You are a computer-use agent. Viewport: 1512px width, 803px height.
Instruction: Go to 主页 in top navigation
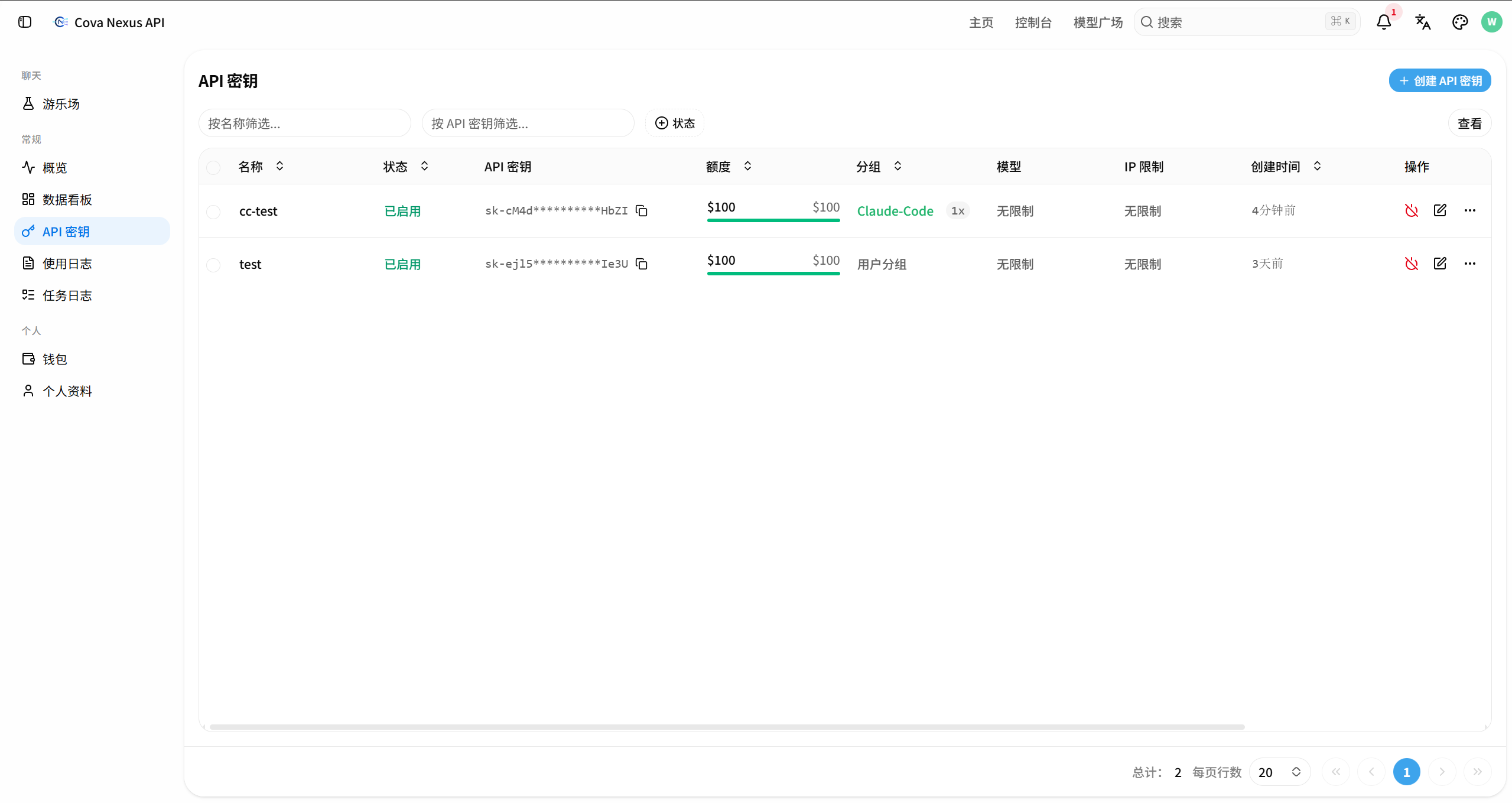(x=981, y=22)
